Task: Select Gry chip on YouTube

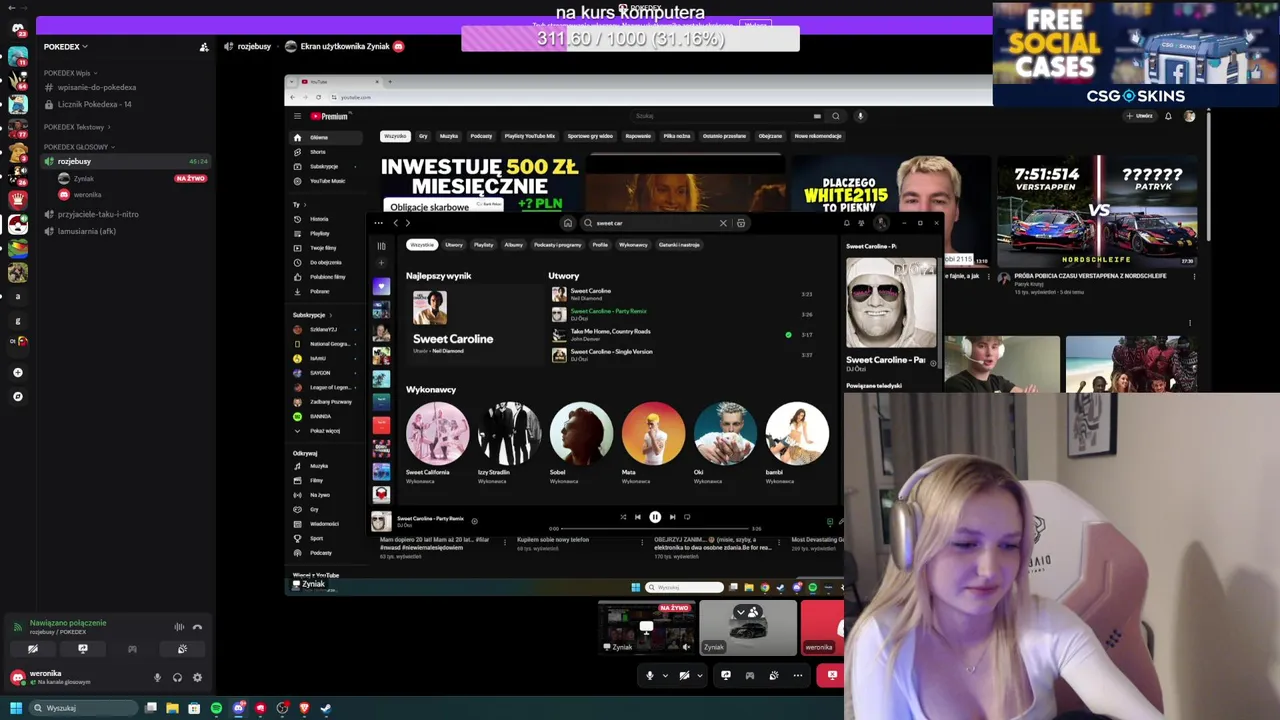Action: tap(423, 136)
